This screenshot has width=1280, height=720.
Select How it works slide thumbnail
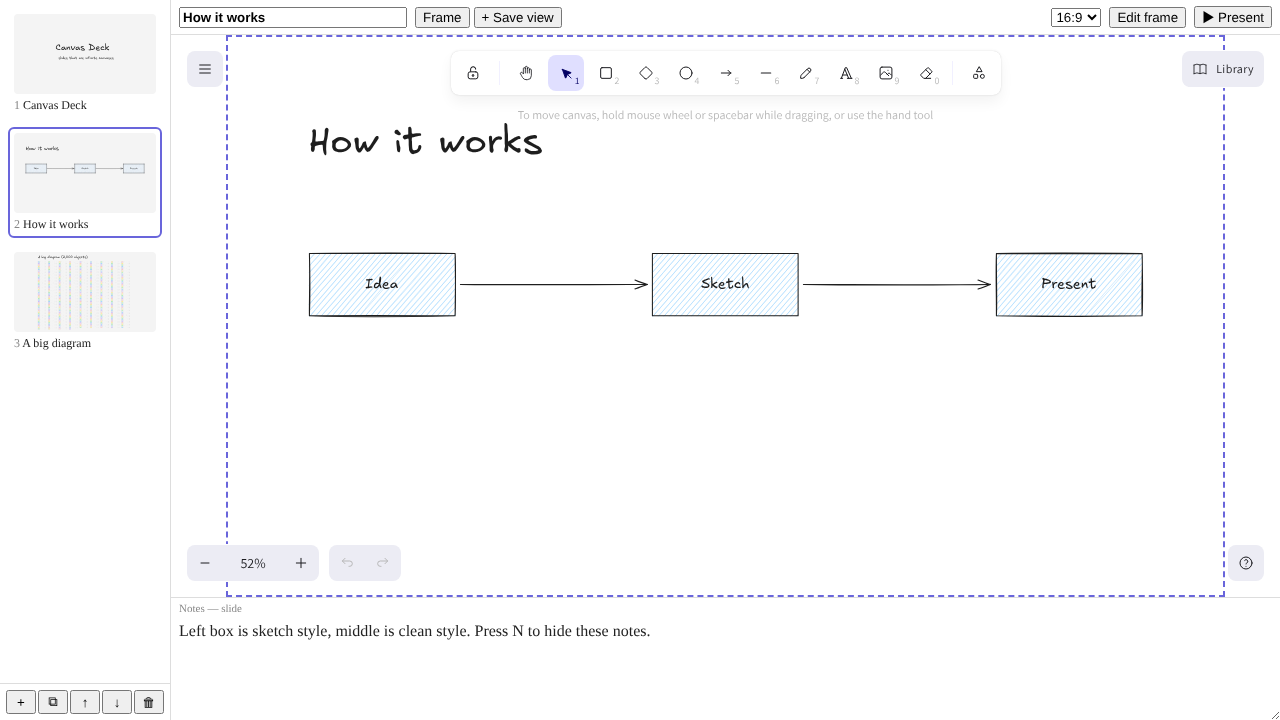click(x=85, y=173)
